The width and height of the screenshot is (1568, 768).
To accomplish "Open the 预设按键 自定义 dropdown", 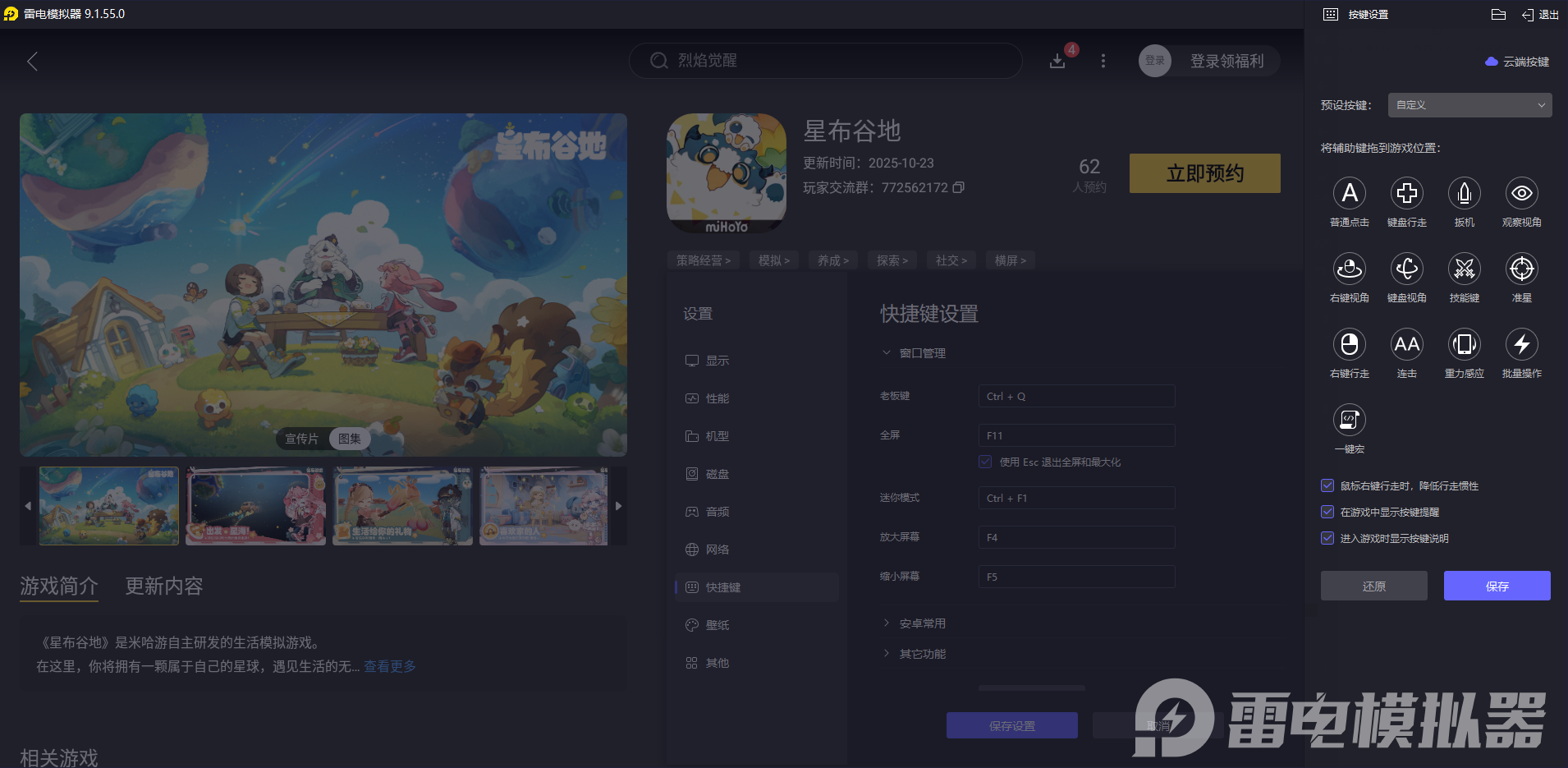I will coord(1469,104).
